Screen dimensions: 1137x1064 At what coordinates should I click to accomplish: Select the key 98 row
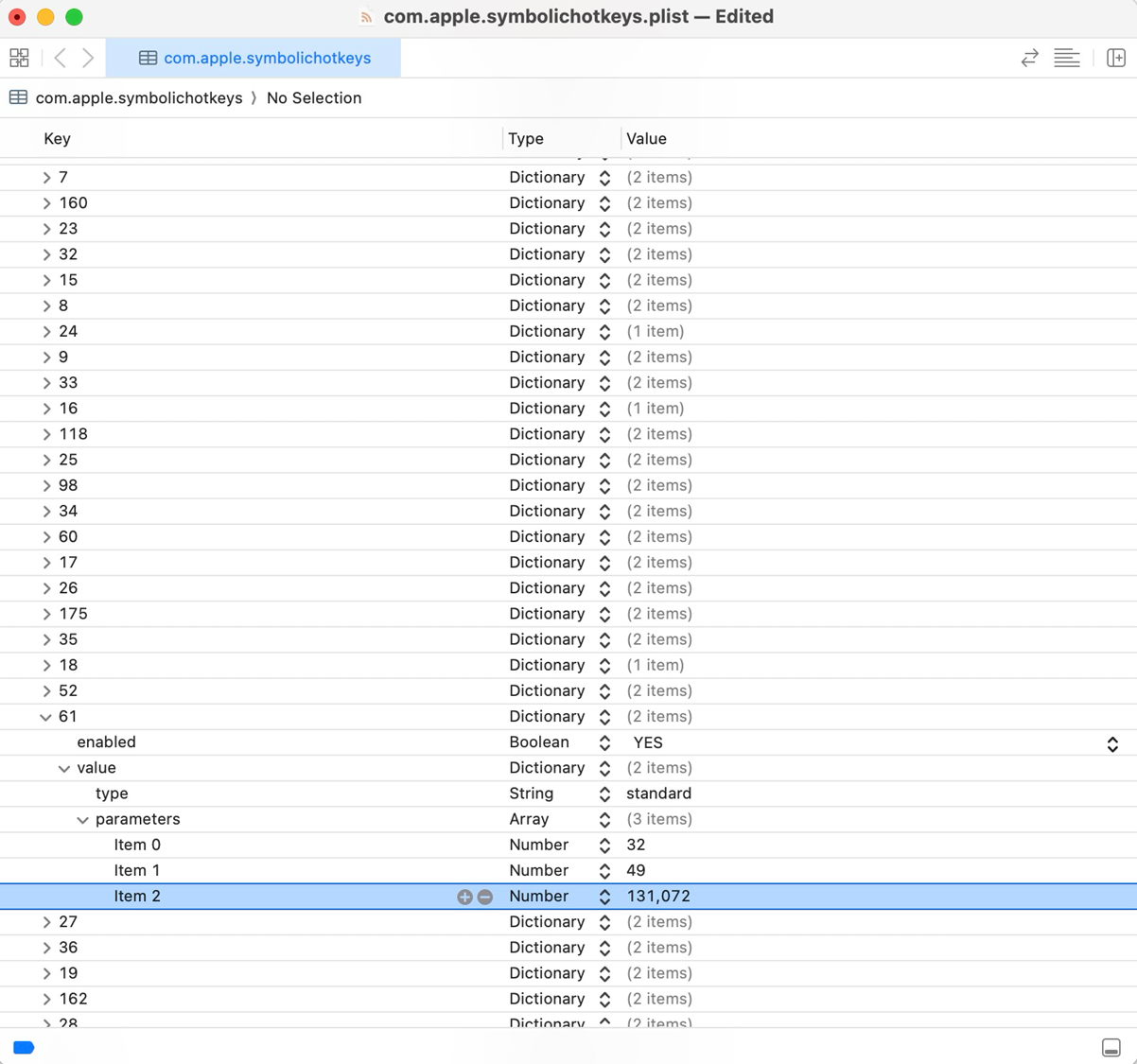[568, 485]
